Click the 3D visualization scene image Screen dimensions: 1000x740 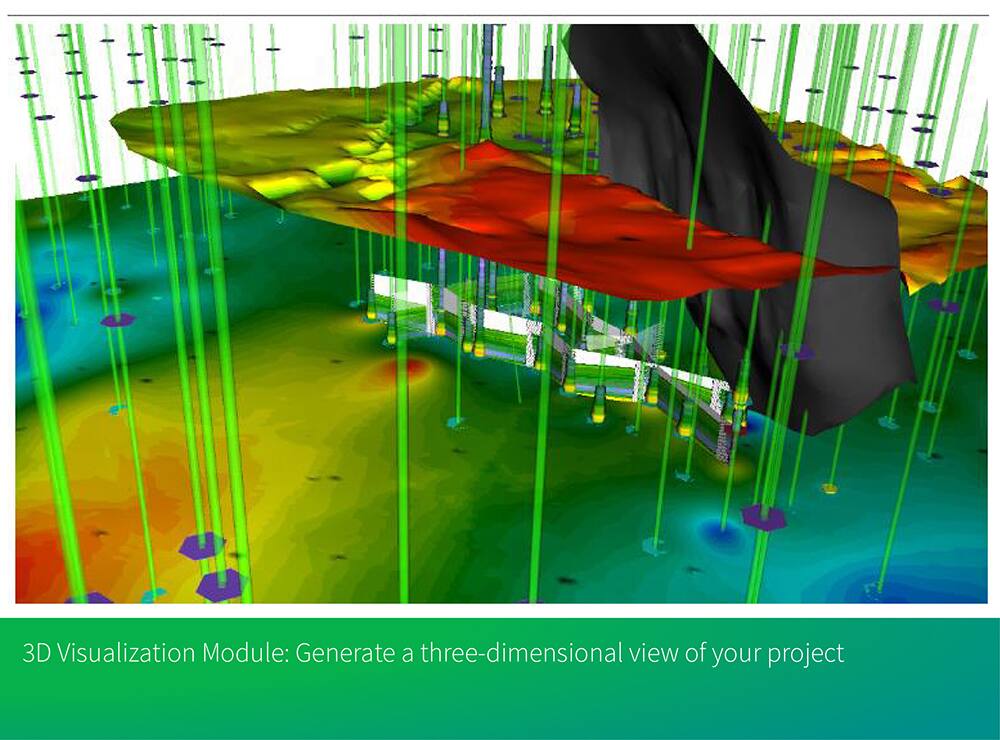click(501, 313)
